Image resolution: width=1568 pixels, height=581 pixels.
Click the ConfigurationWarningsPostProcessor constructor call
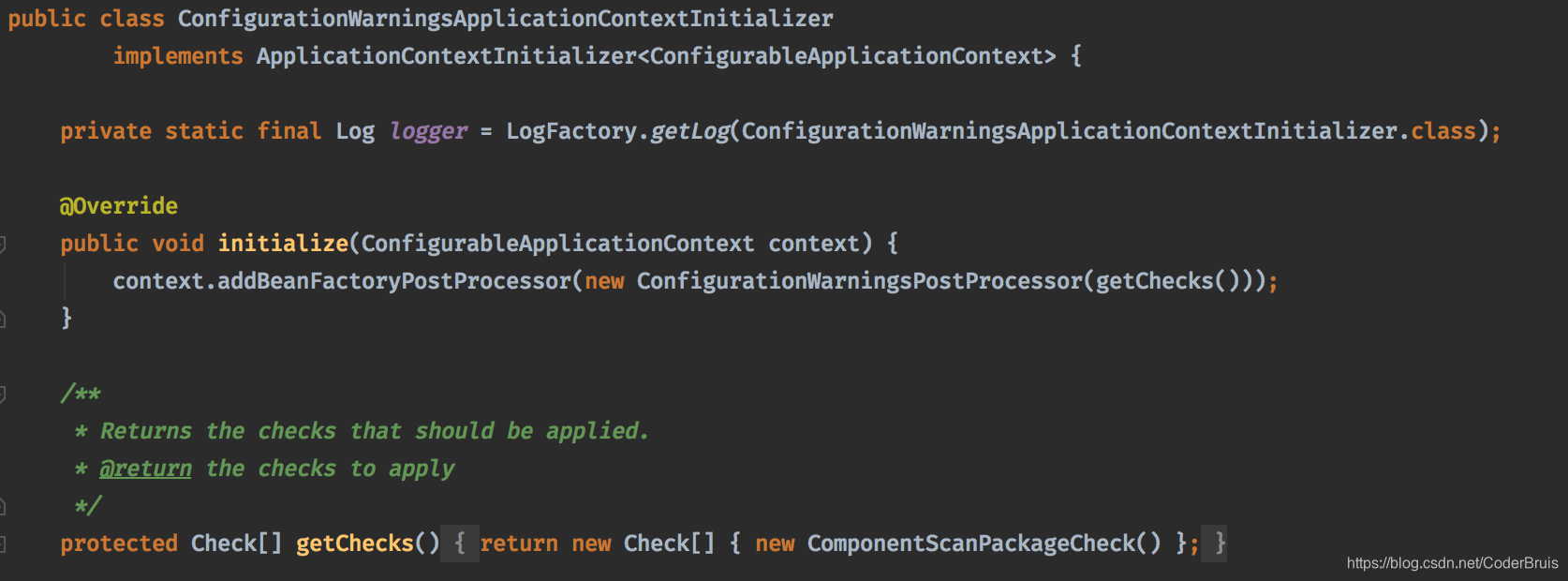[860, 281]
